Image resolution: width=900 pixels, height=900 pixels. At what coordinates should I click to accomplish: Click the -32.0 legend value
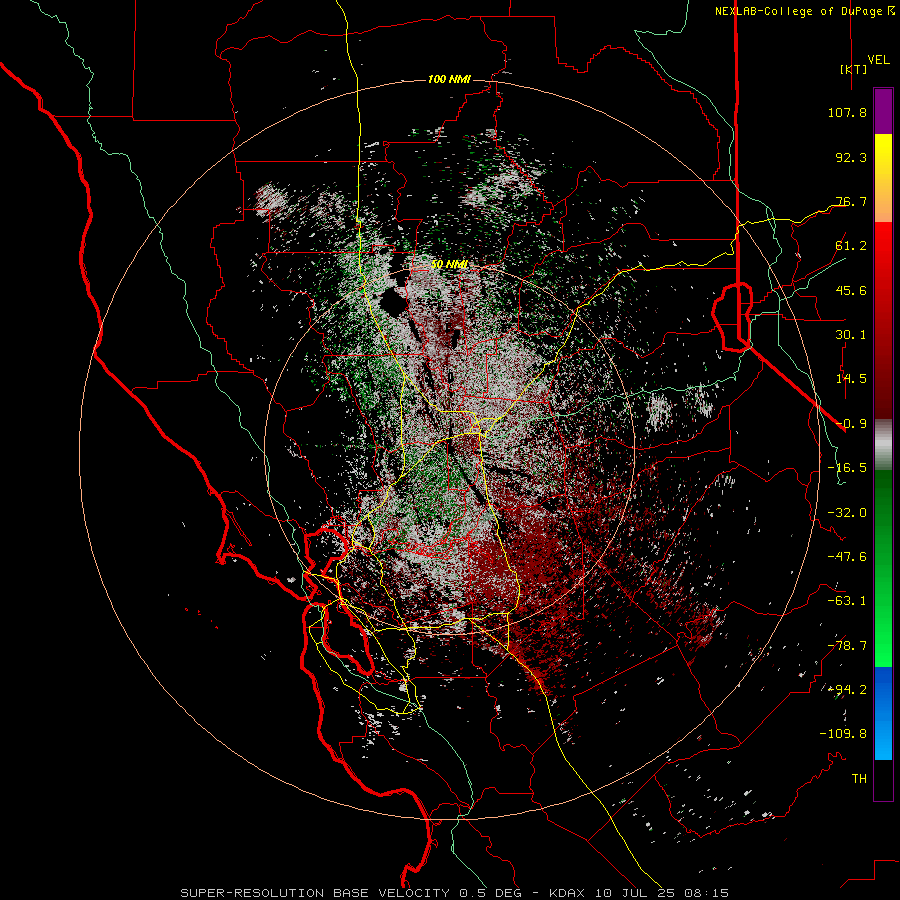click(847, 513)
